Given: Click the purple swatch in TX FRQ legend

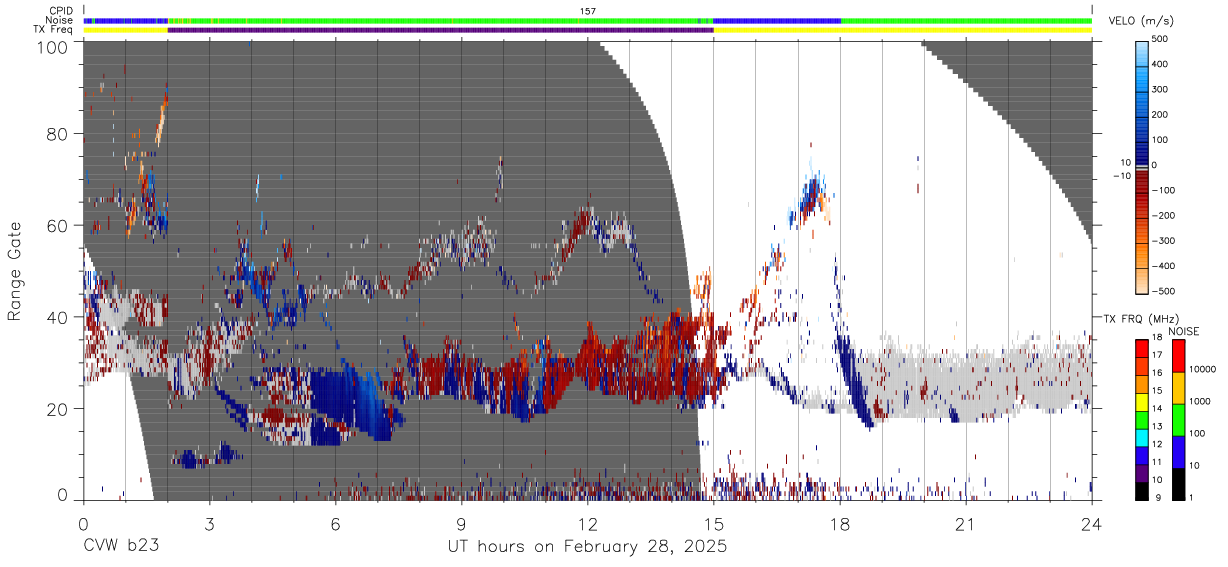Looking at the screenshot, I should 1141,473.
